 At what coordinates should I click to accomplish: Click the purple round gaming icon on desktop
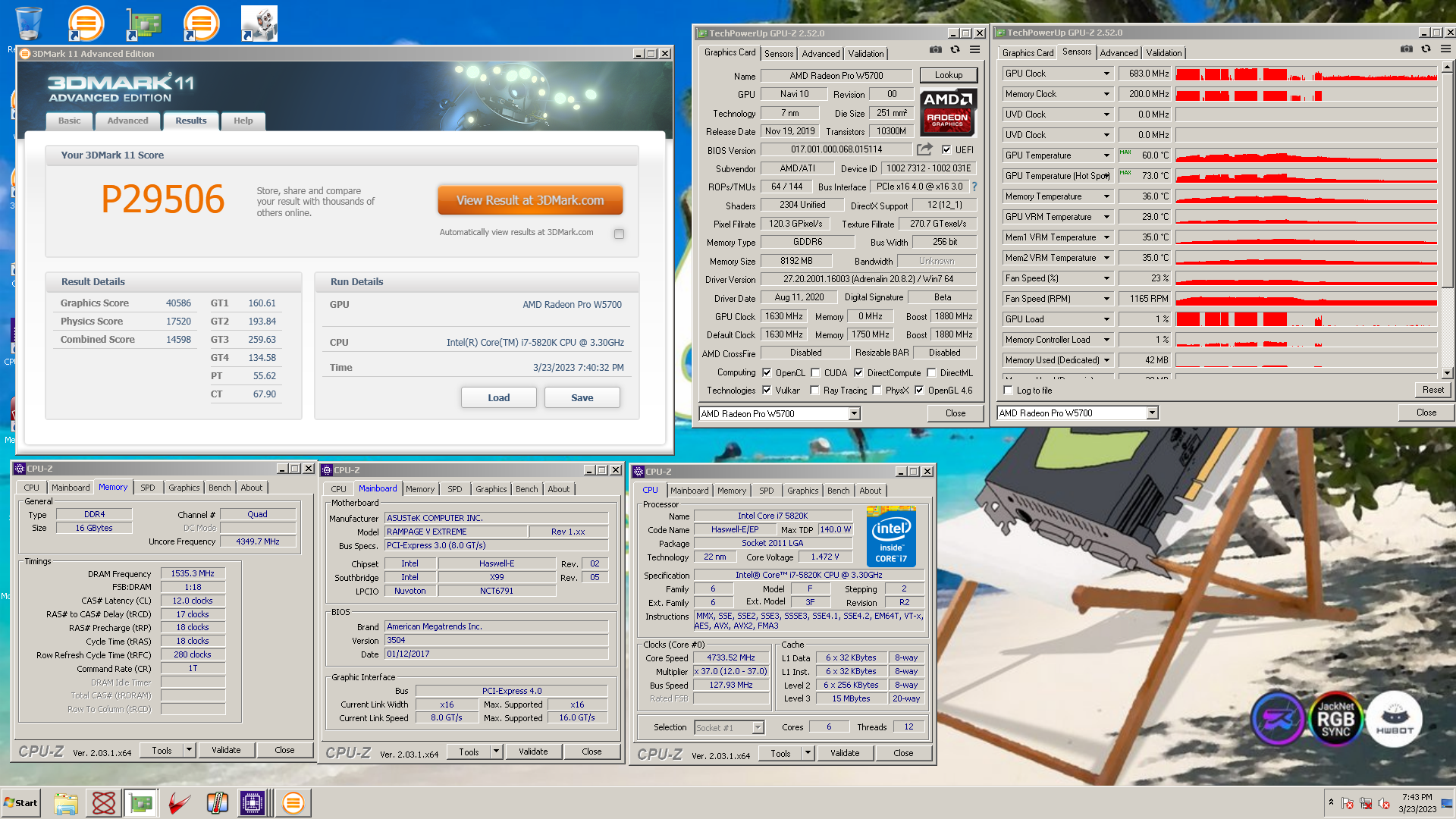click(1278, 719)
